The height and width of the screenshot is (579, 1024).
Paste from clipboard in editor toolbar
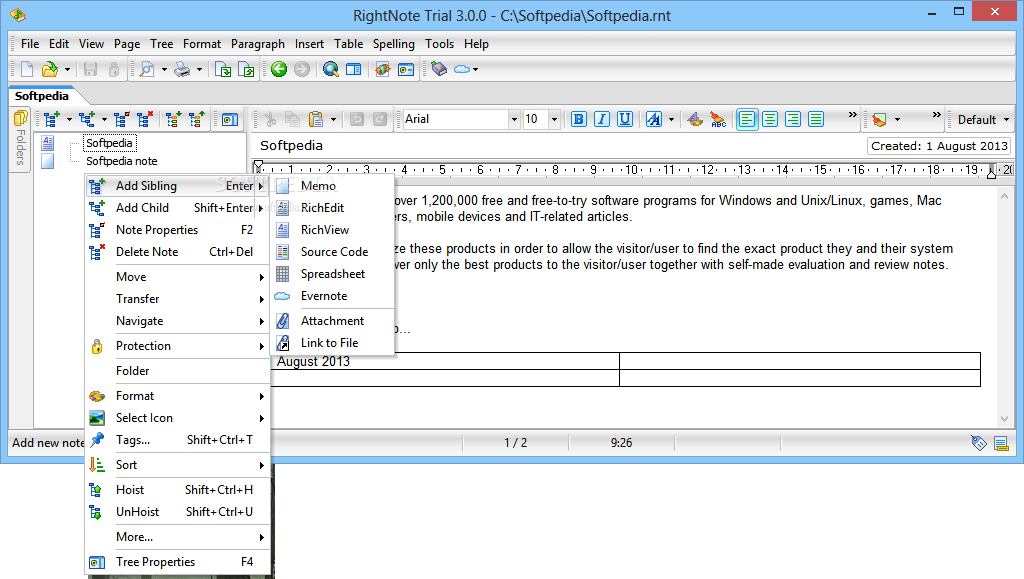(316, 119)
